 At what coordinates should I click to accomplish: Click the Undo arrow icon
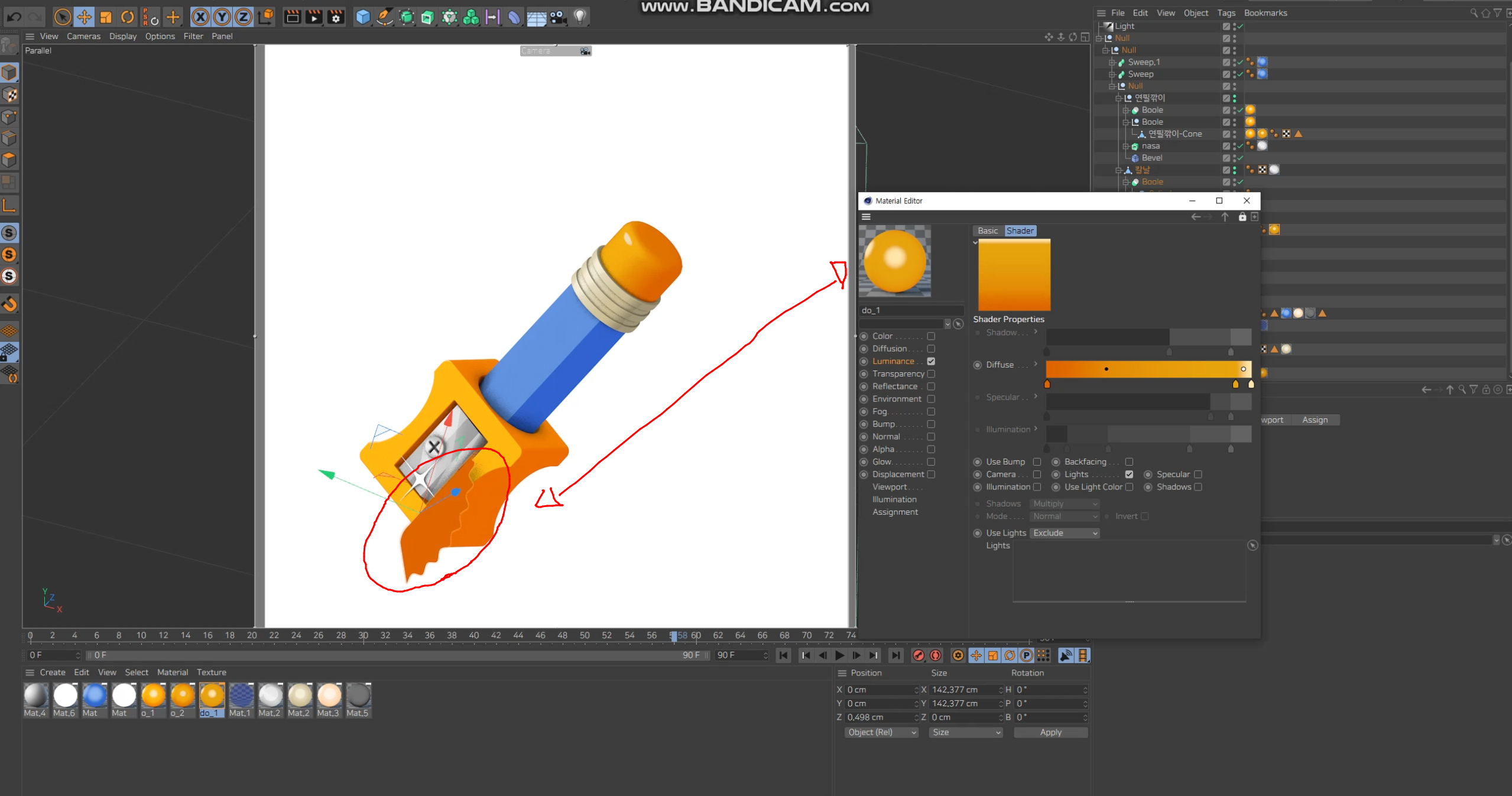(x=14, y=17)
